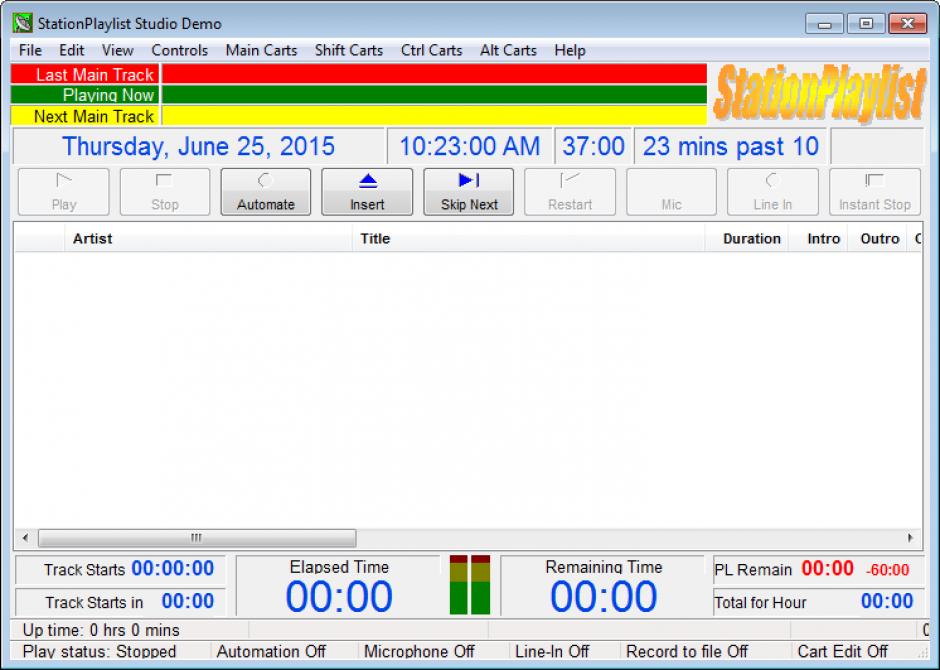This screenshot has width=940, height=670.
Task: Click the Duration column header
Action: point(747,239)
